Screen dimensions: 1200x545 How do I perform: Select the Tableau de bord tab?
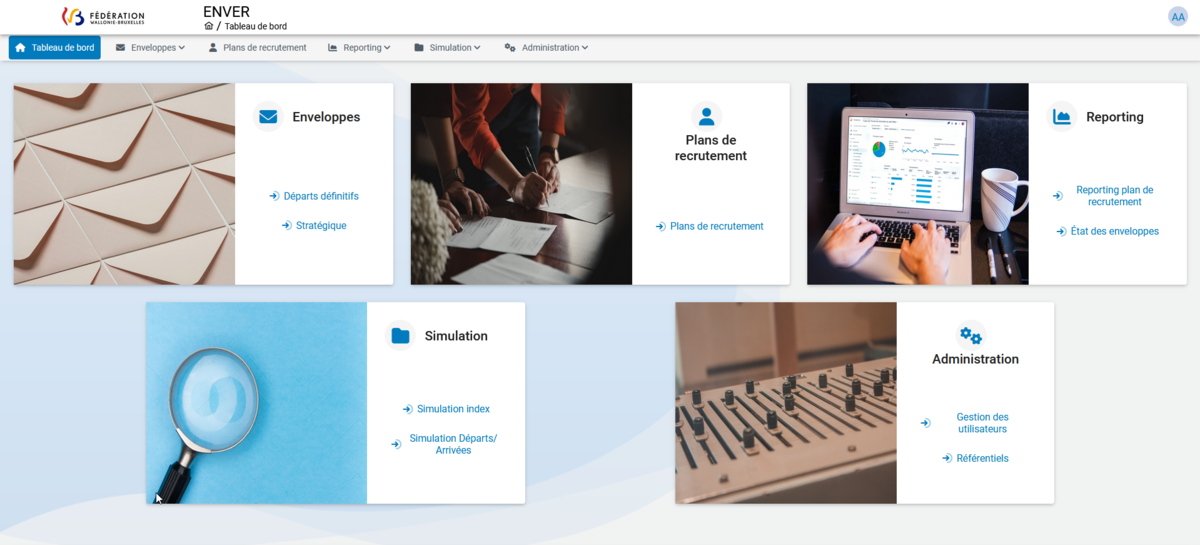[x=55, y=48]
